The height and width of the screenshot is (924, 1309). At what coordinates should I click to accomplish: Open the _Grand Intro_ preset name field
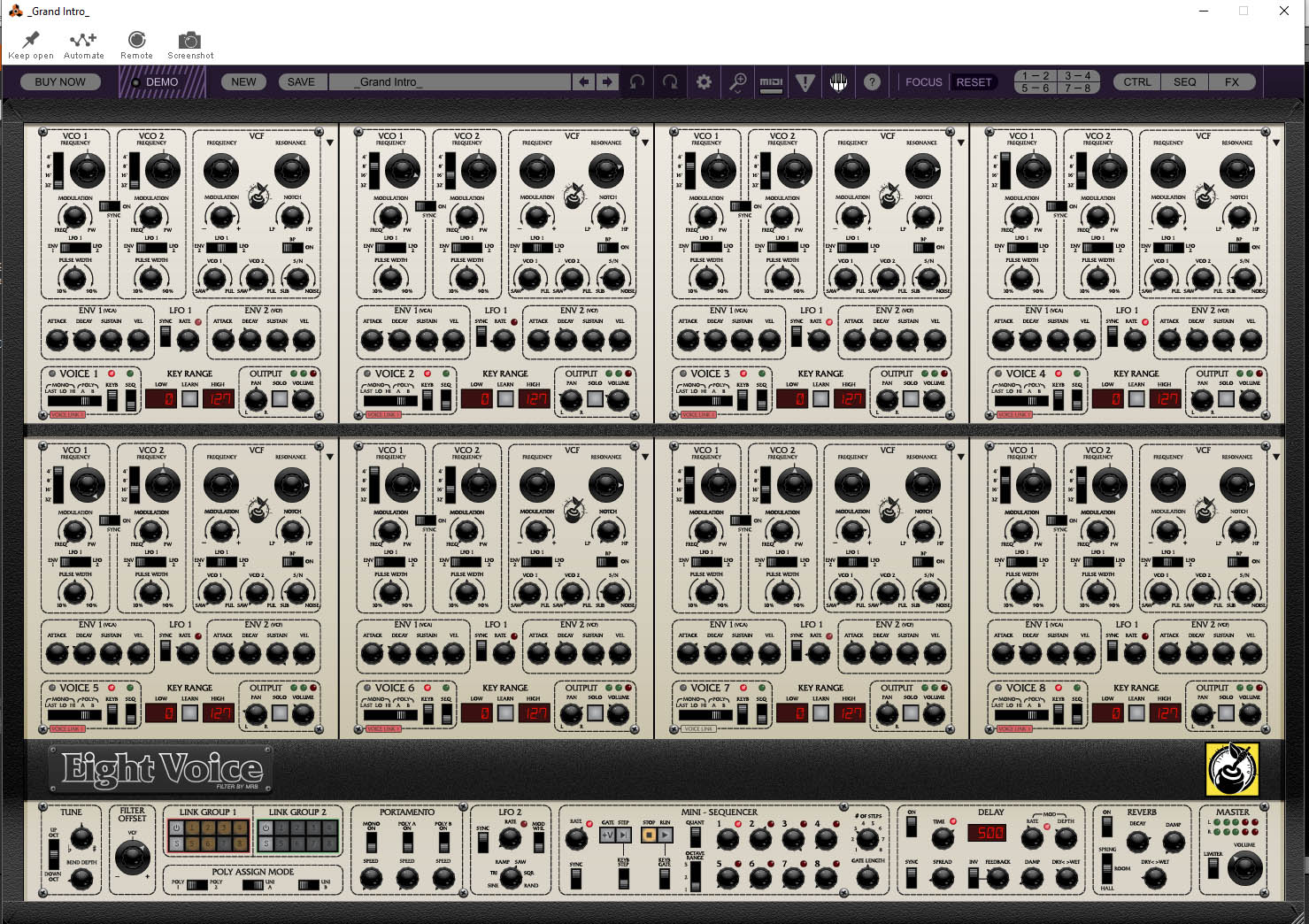click(x=450, y=82)
